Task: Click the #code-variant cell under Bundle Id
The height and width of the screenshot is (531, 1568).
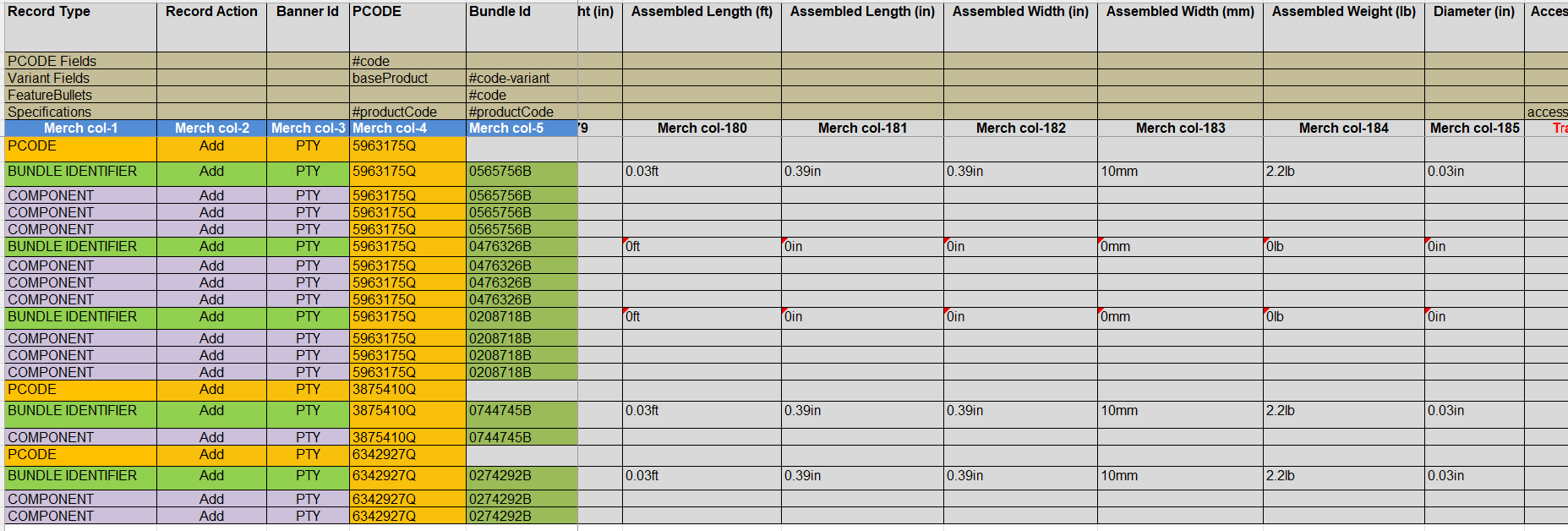Action: pyautogui.click(x=521, y=78)
